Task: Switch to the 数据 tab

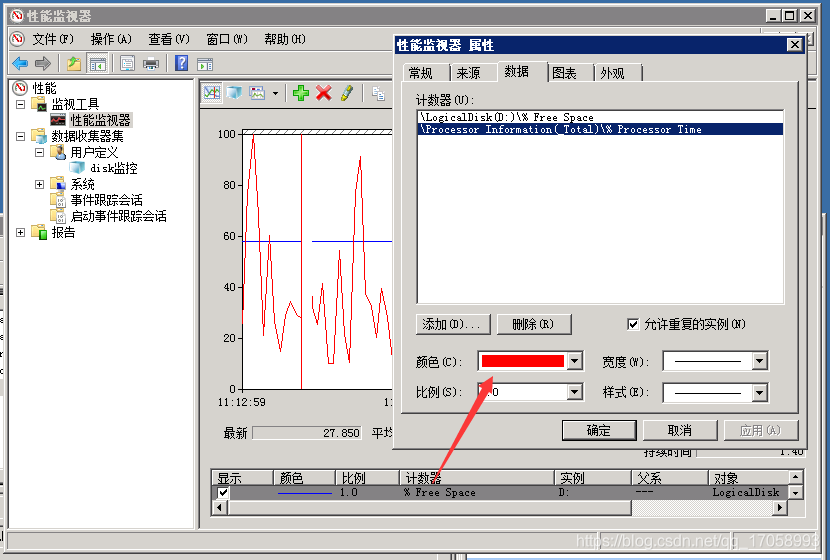Action: coord(521,71)
